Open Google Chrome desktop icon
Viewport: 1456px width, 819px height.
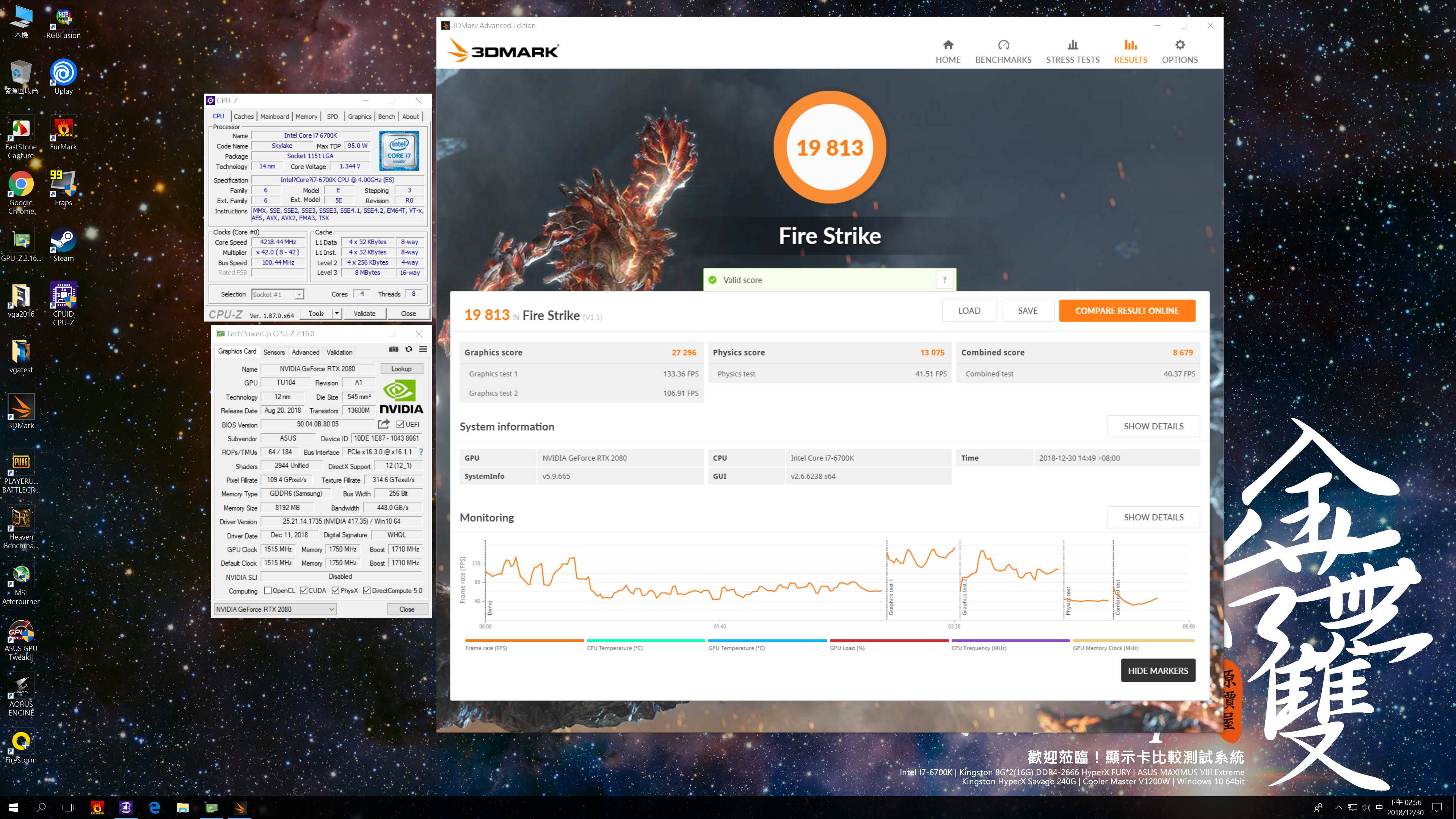(x=21, y=193)
